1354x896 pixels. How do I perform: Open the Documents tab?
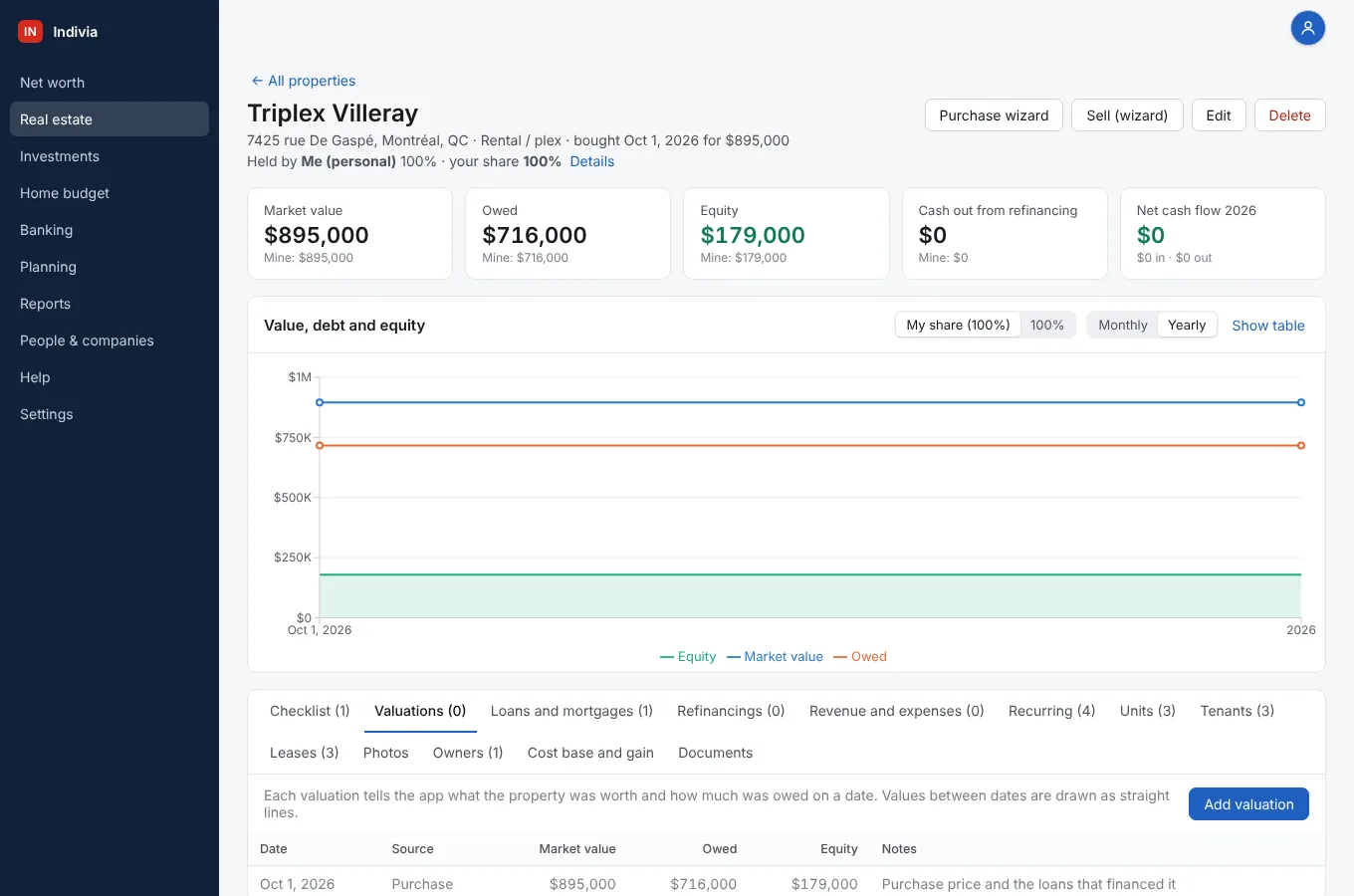pyautogui.click(x=716, y=753)
